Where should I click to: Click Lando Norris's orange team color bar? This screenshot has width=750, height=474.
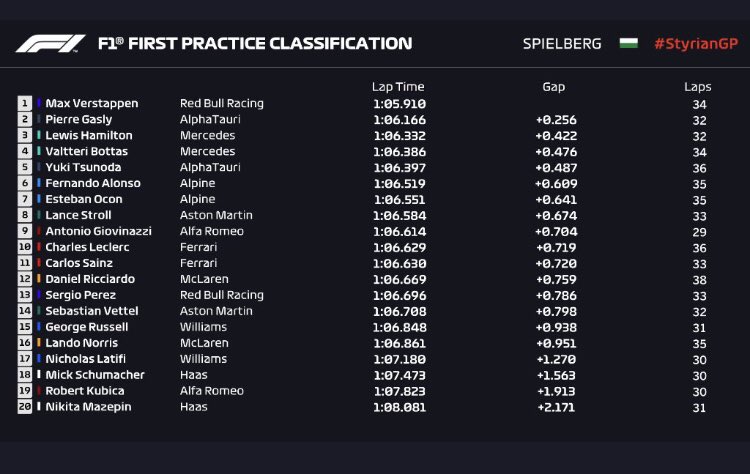click(39, 343)
